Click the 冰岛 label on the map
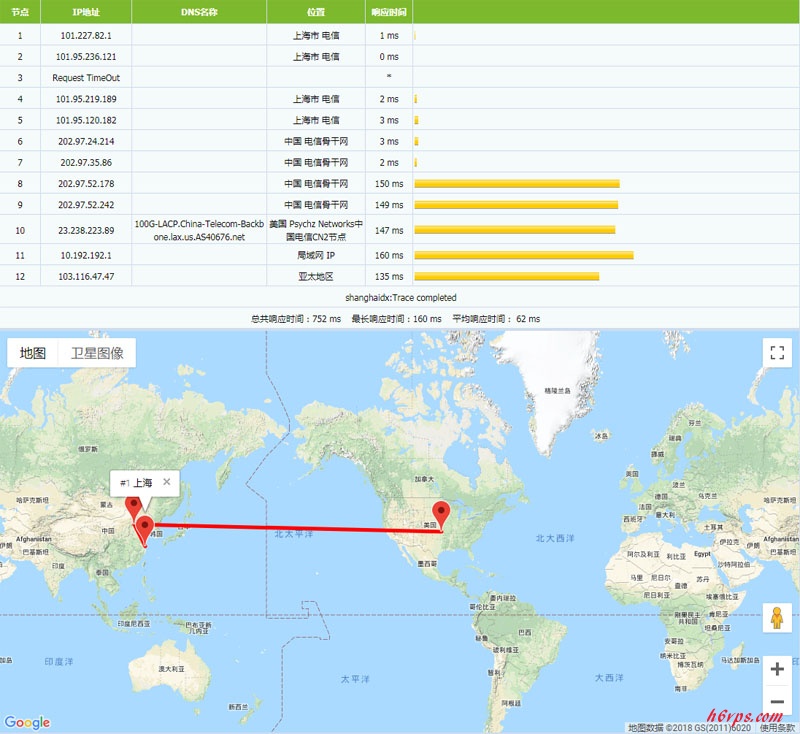Viewport: 800px width, 734px height. [x=602, y=436]
